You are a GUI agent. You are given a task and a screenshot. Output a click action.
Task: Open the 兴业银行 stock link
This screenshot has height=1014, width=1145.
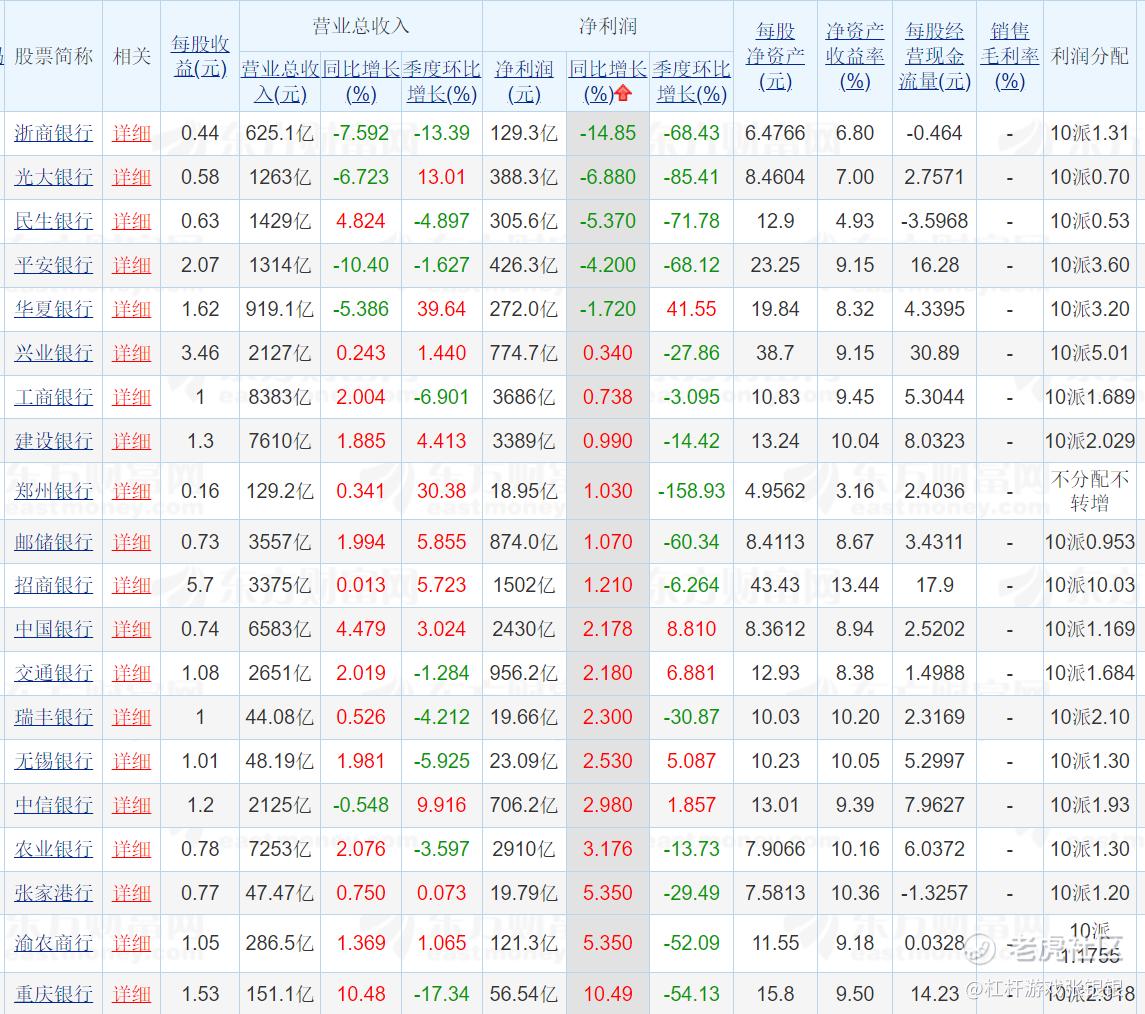pos(53,353)
